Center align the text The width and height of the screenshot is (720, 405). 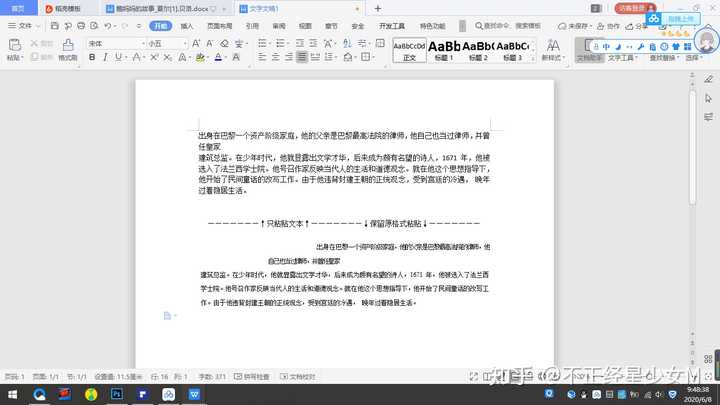point(276,57)
